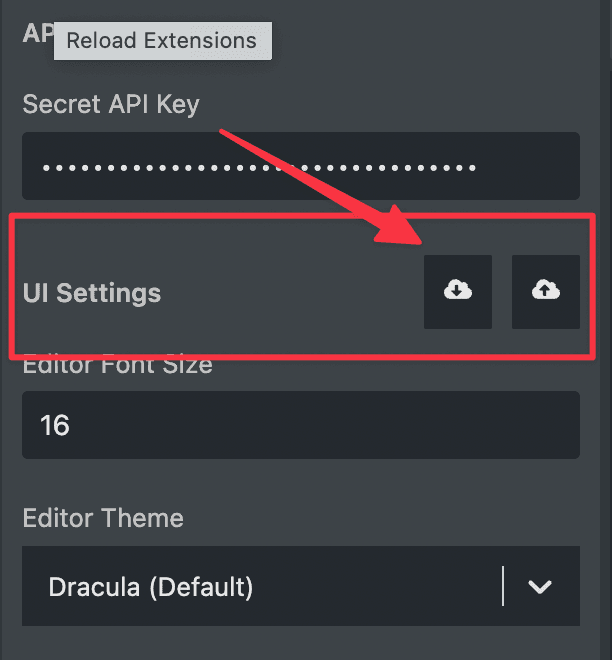Click the vertical divider beside the chevron
This screenshot has width=612, height=660.
[503, 586]
